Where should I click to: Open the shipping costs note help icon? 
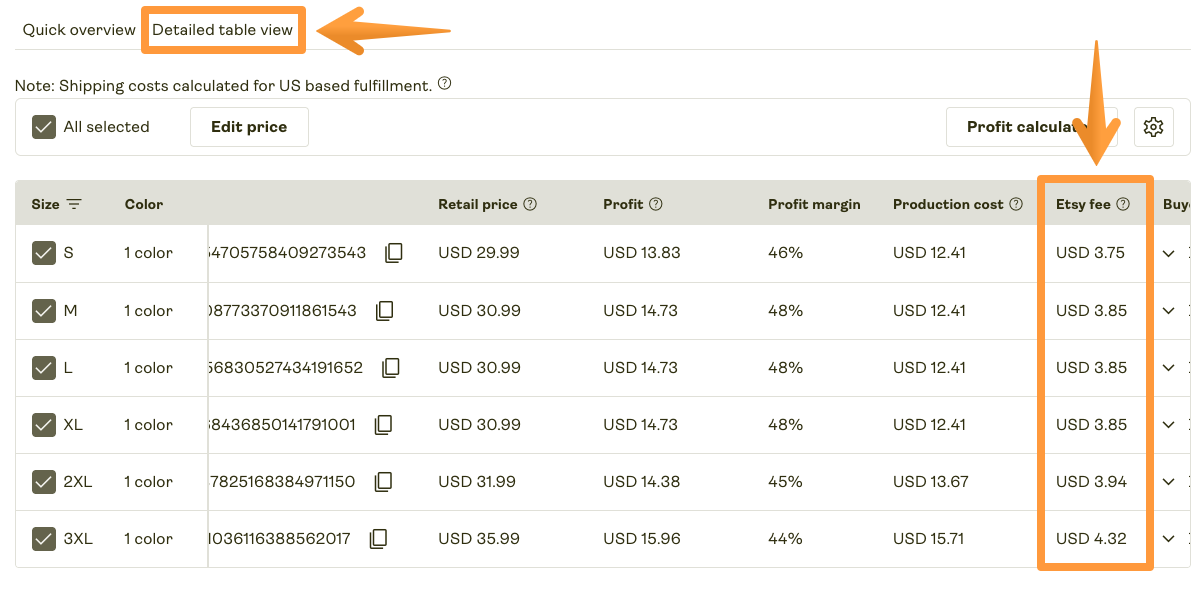coord(443,85)
